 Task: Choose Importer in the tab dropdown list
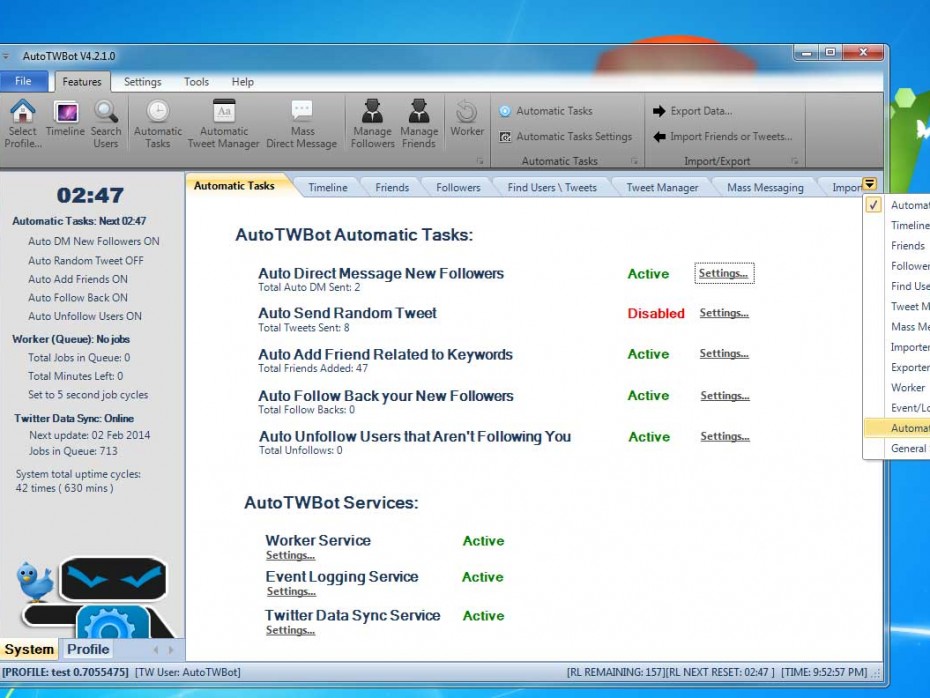coord(897,347)
